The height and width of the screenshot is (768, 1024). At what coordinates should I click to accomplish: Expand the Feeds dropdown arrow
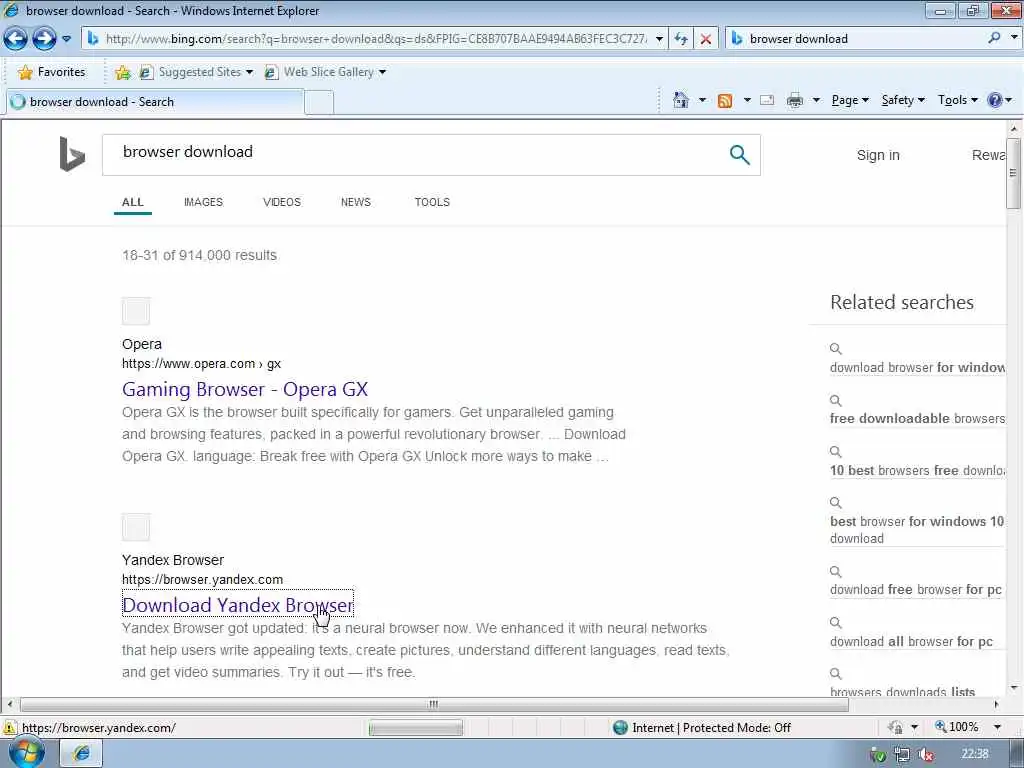pyautogui.click(x=746, y=100)
